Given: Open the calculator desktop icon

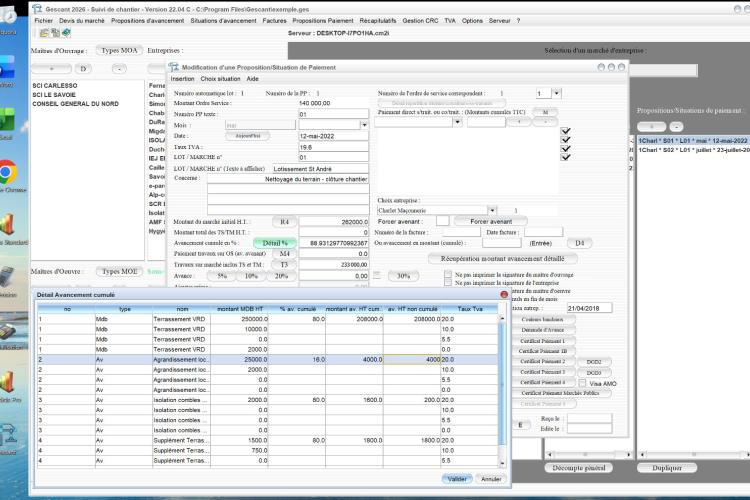Looking at the screenshot, I should [x=7, y=278].
